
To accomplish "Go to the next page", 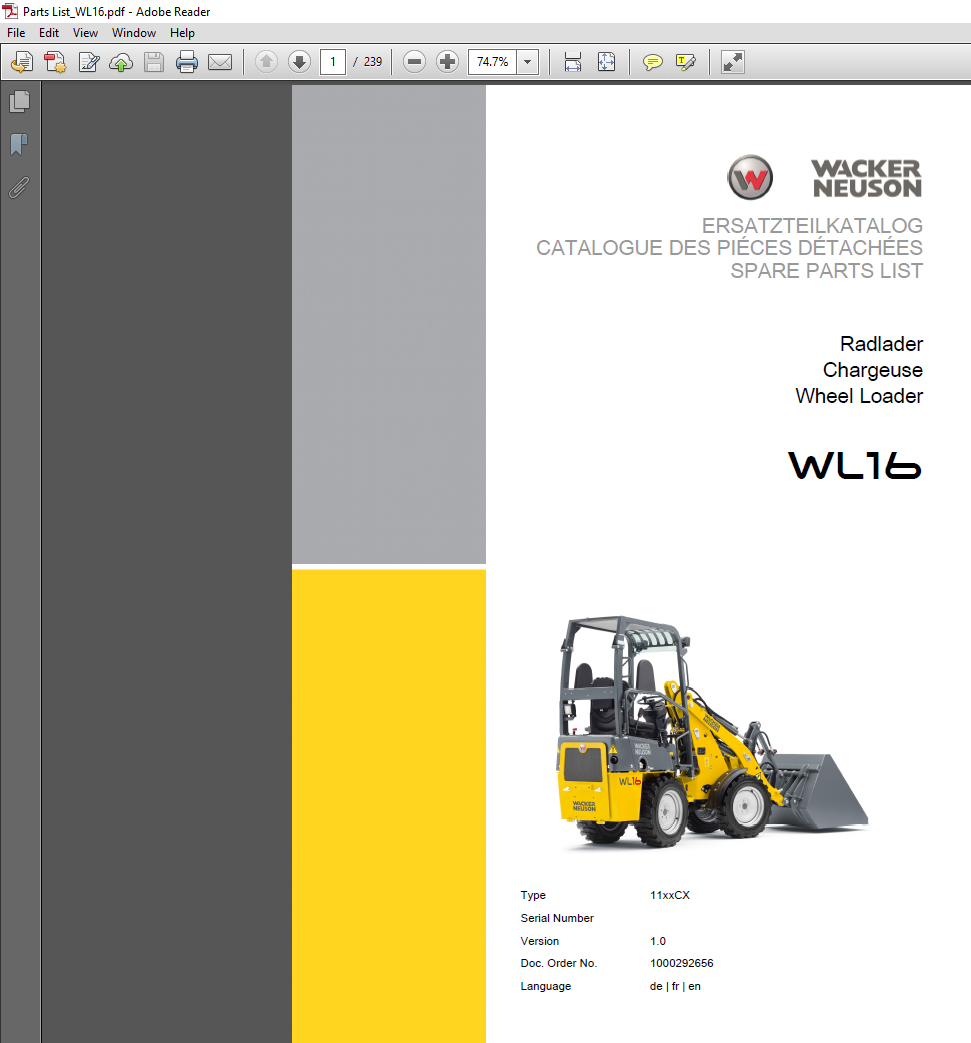I will point(299,61).
